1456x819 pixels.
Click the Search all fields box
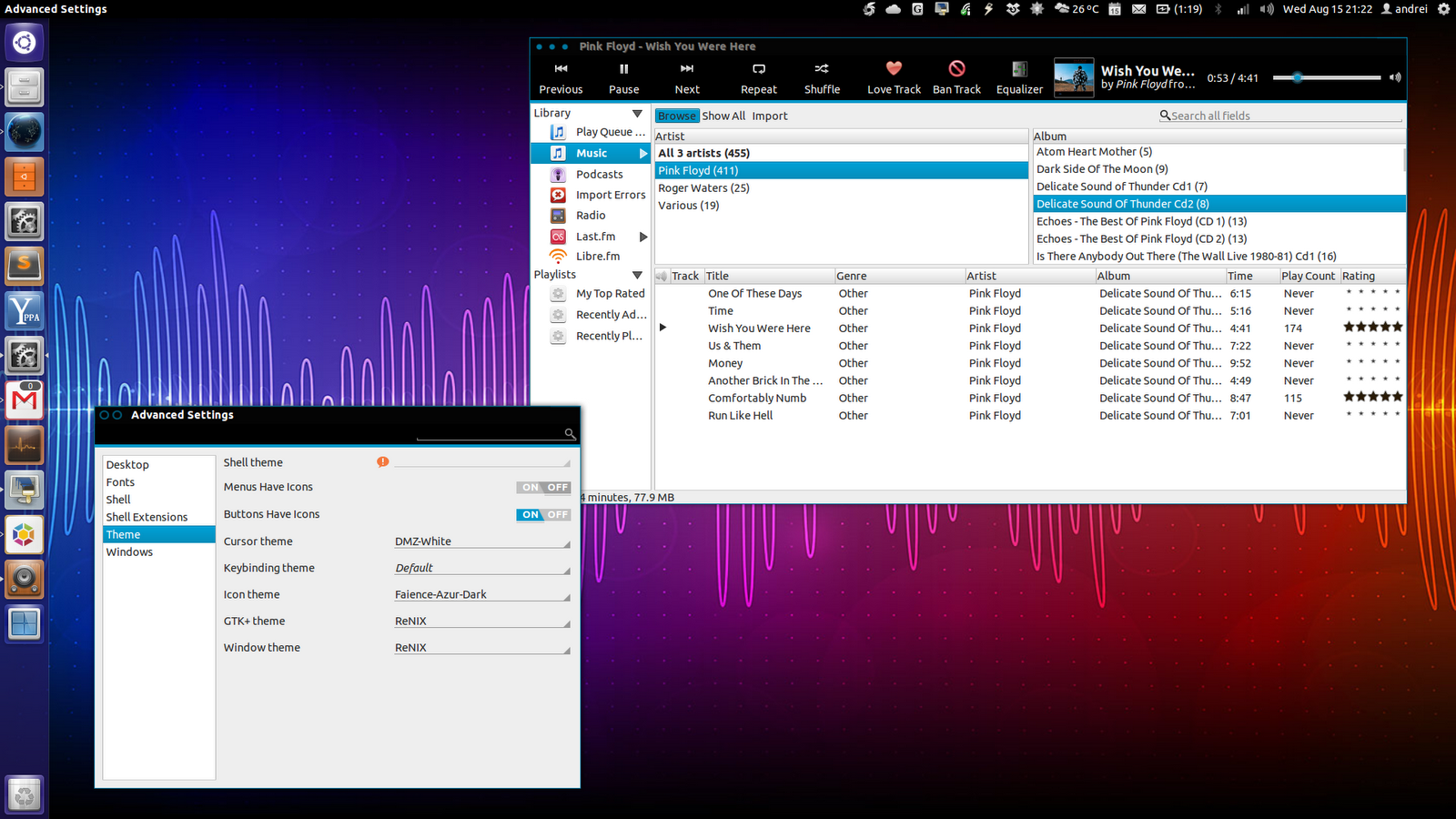[x=1274, y=116]
